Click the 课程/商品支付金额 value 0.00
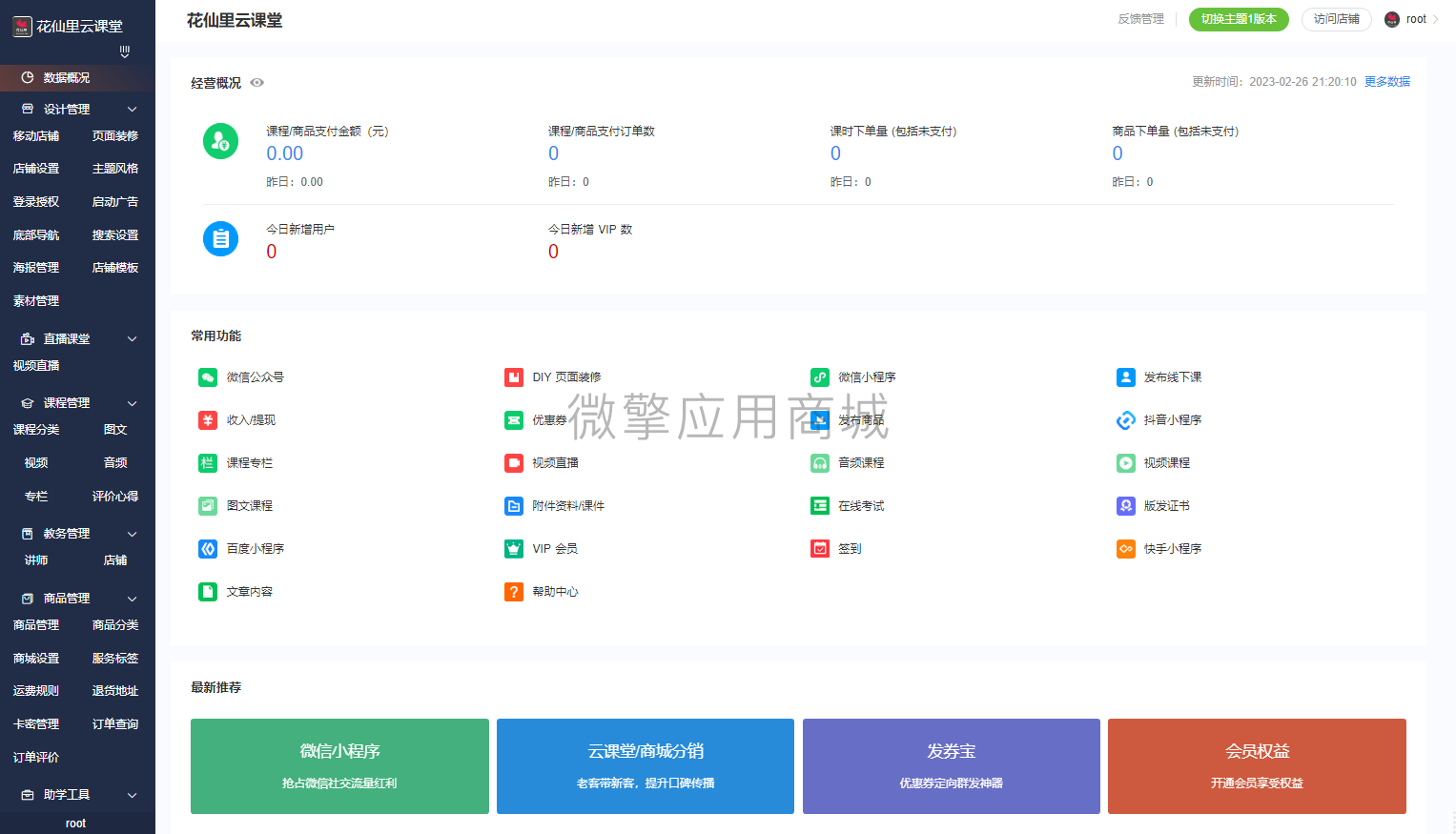 pos(285,153)
